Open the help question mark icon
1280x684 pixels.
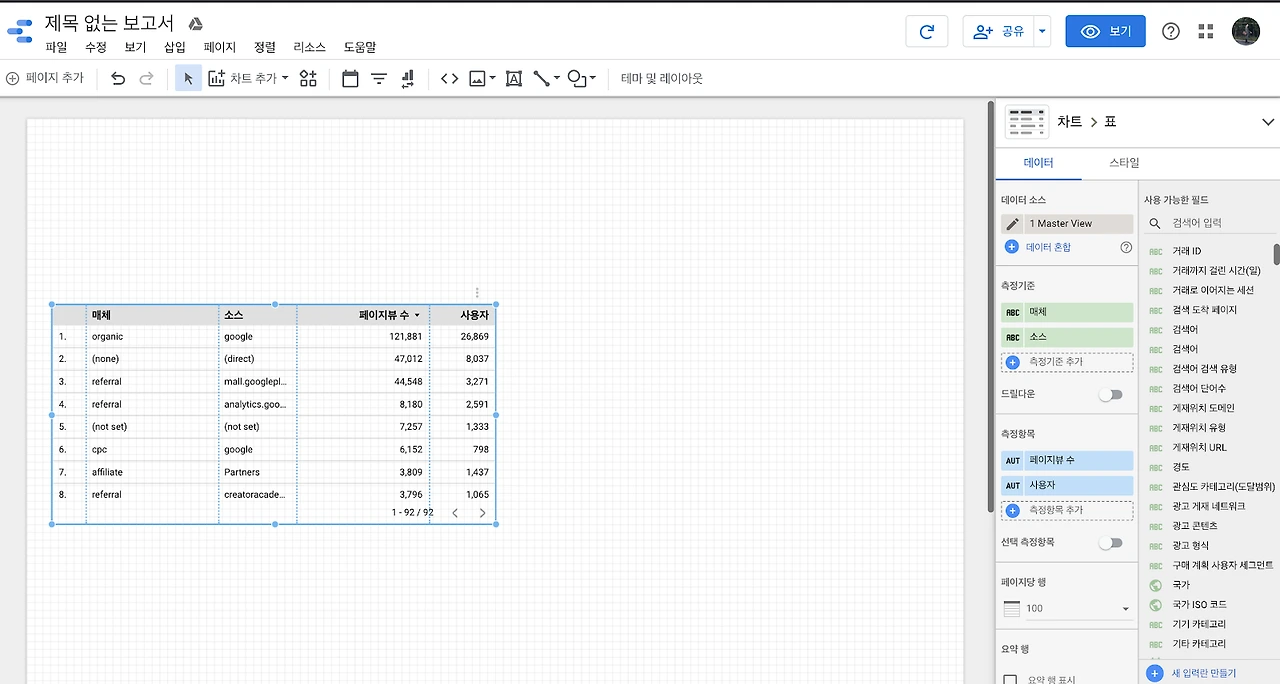[x=1171, y=31]
